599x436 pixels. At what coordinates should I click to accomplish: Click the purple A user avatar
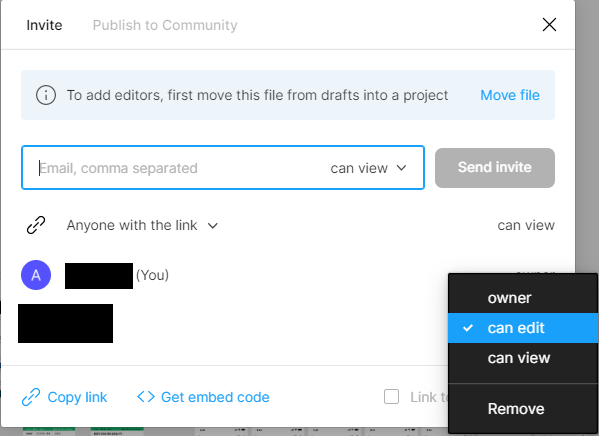tap(36, 275)
